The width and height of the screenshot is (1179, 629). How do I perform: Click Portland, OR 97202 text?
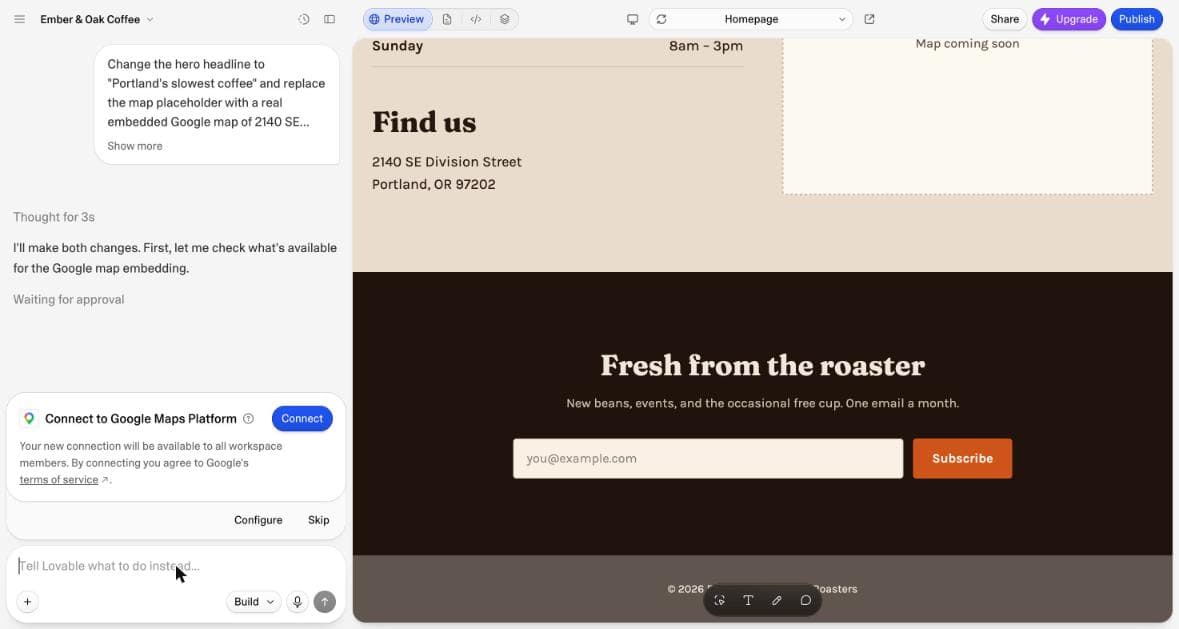[433, 184]
